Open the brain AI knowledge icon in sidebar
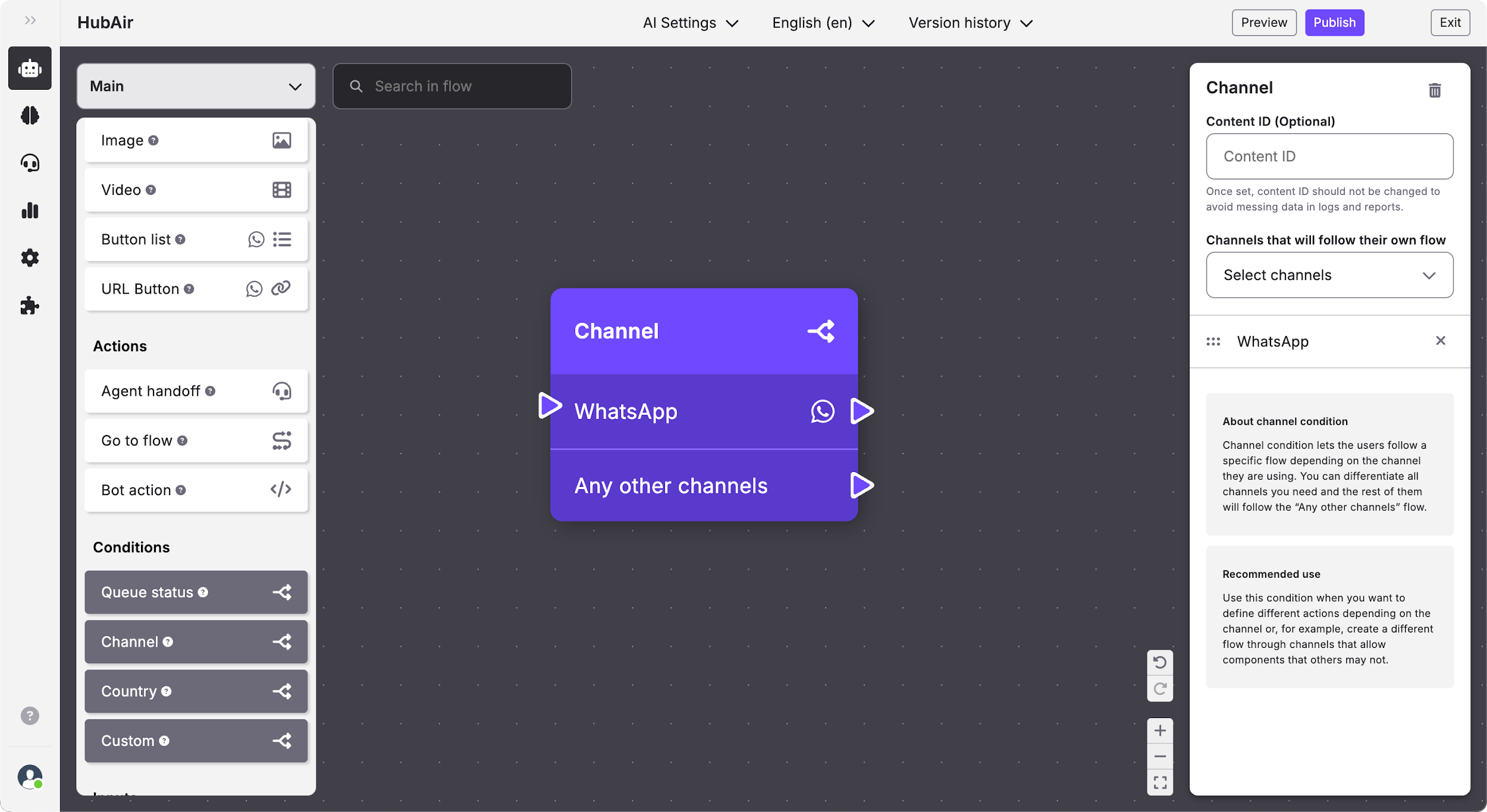This screenshot has width=1487, height=812. coord(30,115)
